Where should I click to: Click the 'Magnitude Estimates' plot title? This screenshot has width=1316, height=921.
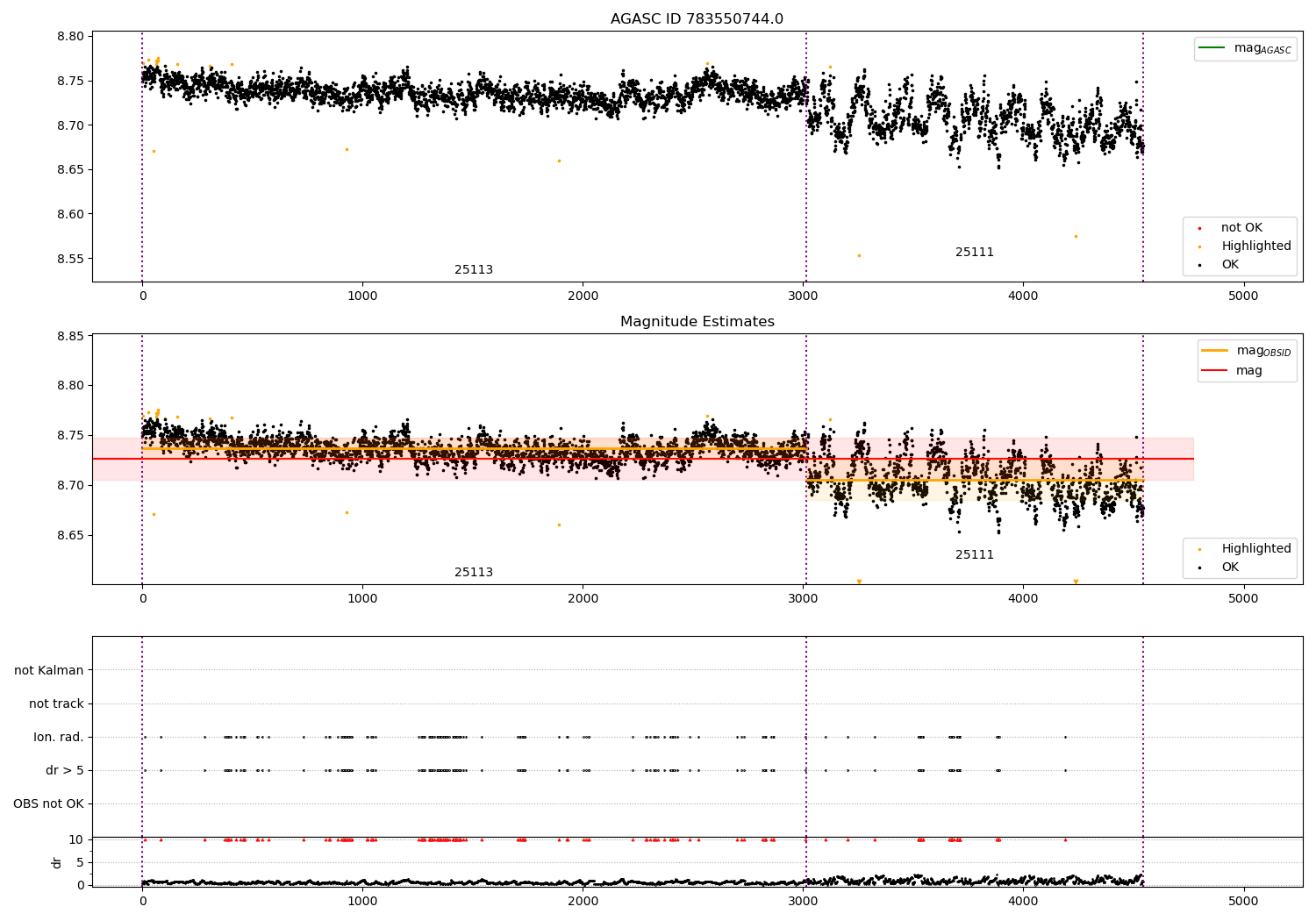[697, 322]
